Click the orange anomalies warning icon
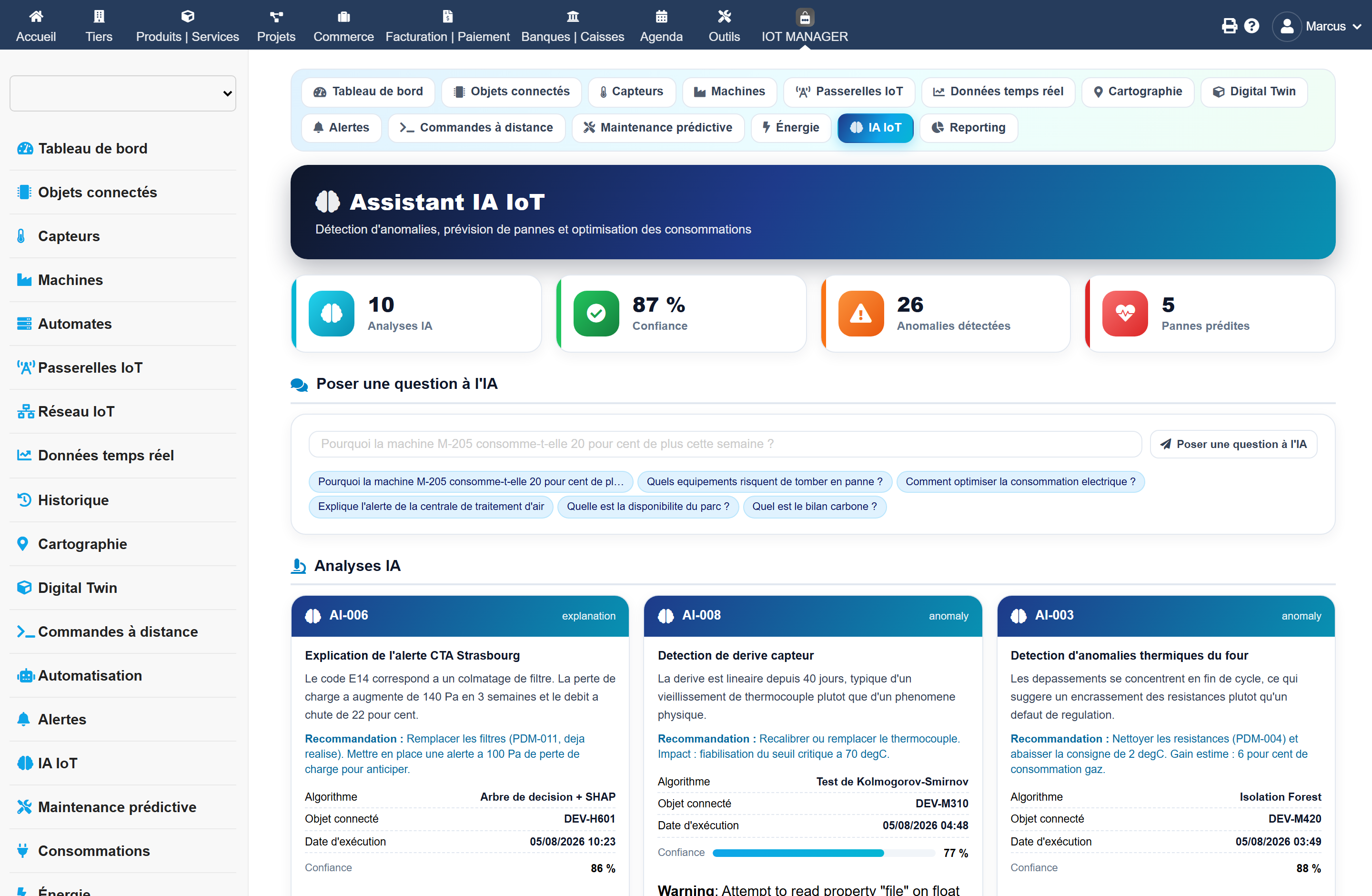The image size is (1372, 896). pyautogui.click(x=861, y=313)
